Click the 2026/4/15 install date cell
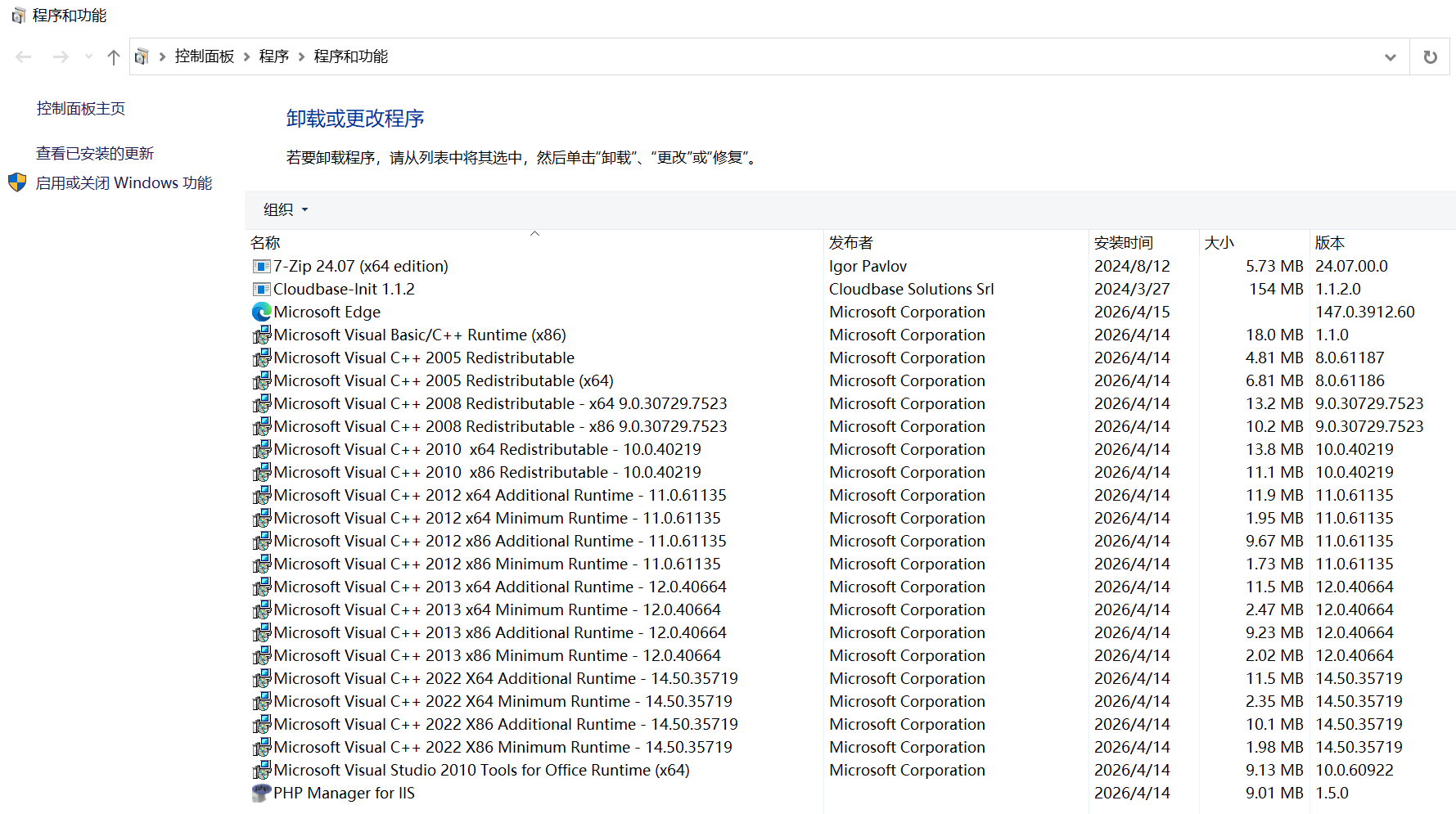The height and width of the screenshot is (814, 1456). [1132, 313]
